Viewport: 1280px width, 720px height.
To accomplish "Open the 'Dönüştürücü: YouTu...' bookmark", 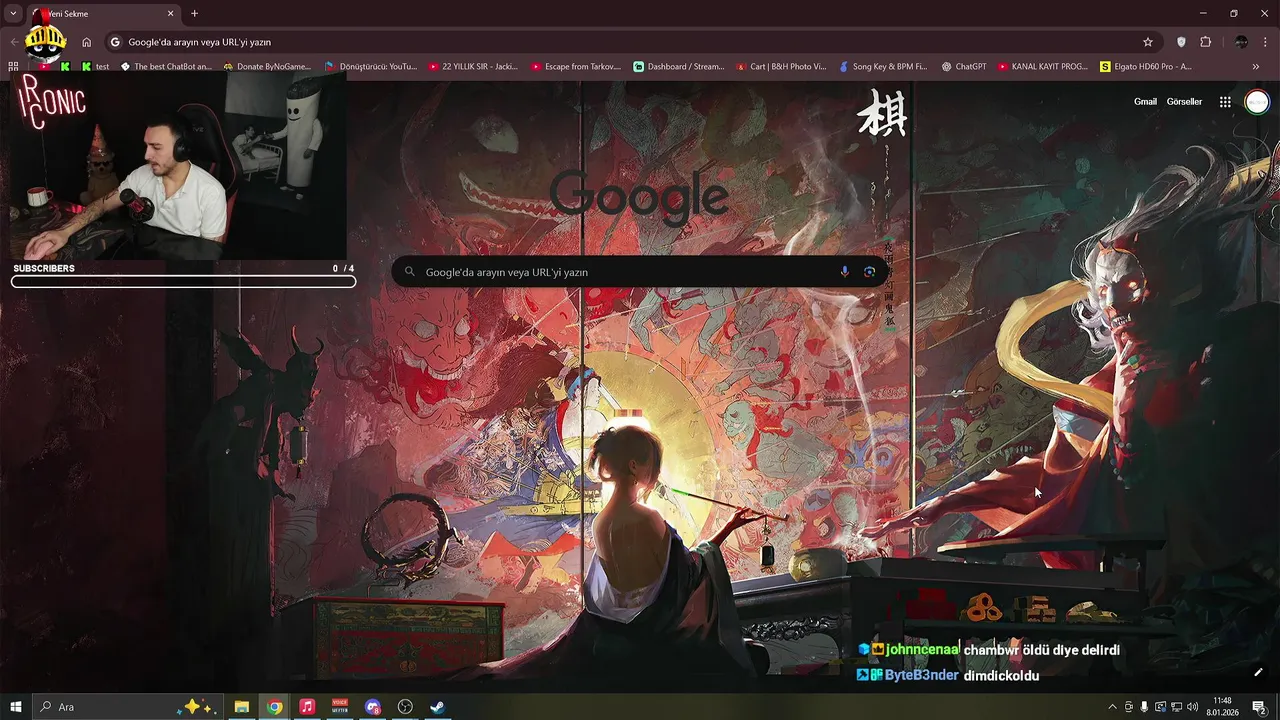I will (x=370, y=67).
